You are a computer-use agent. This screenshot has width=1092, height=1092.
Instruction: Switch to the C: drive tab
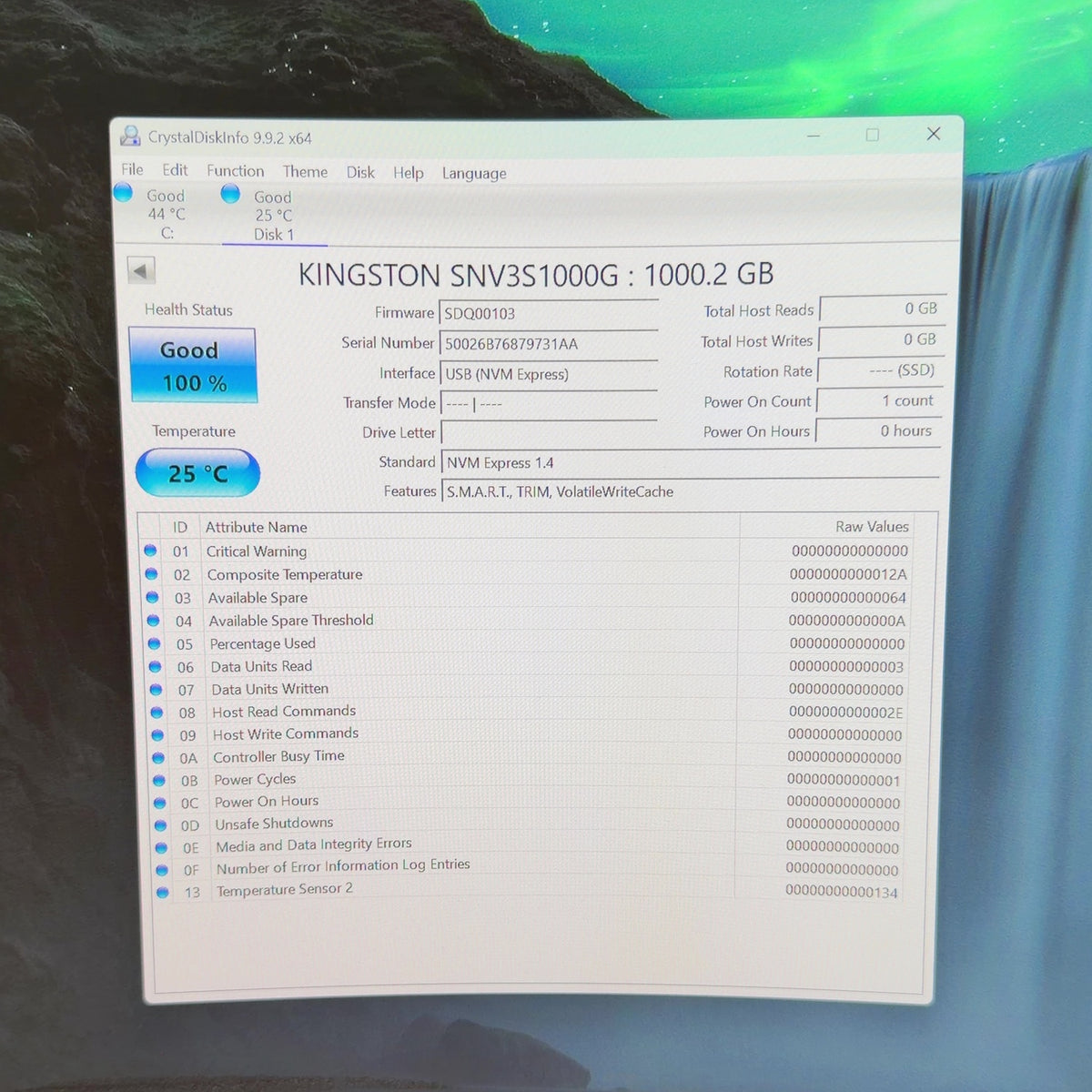point(166,214)
